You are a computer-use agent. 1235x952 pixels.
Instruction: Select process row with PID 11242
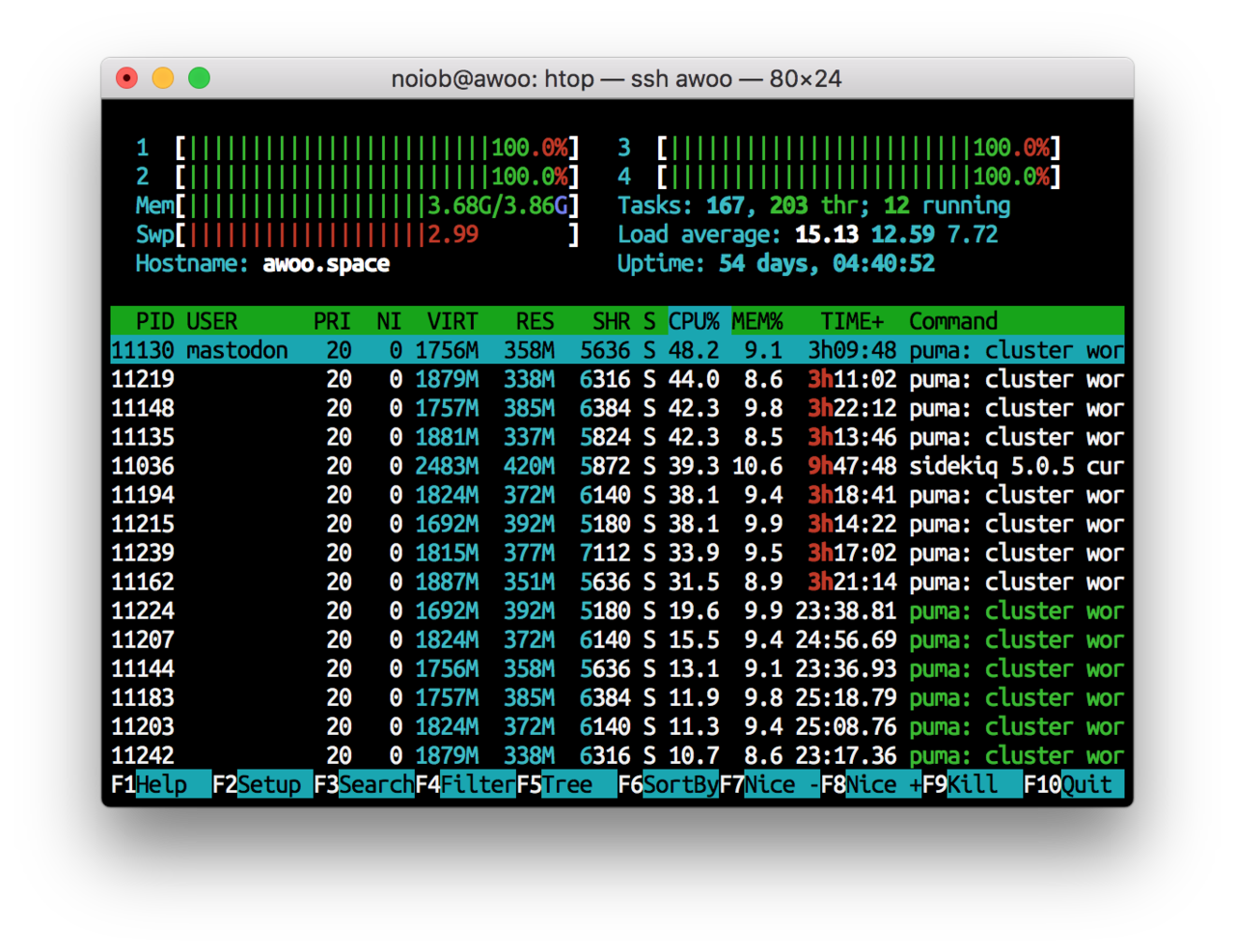point(617,756)
